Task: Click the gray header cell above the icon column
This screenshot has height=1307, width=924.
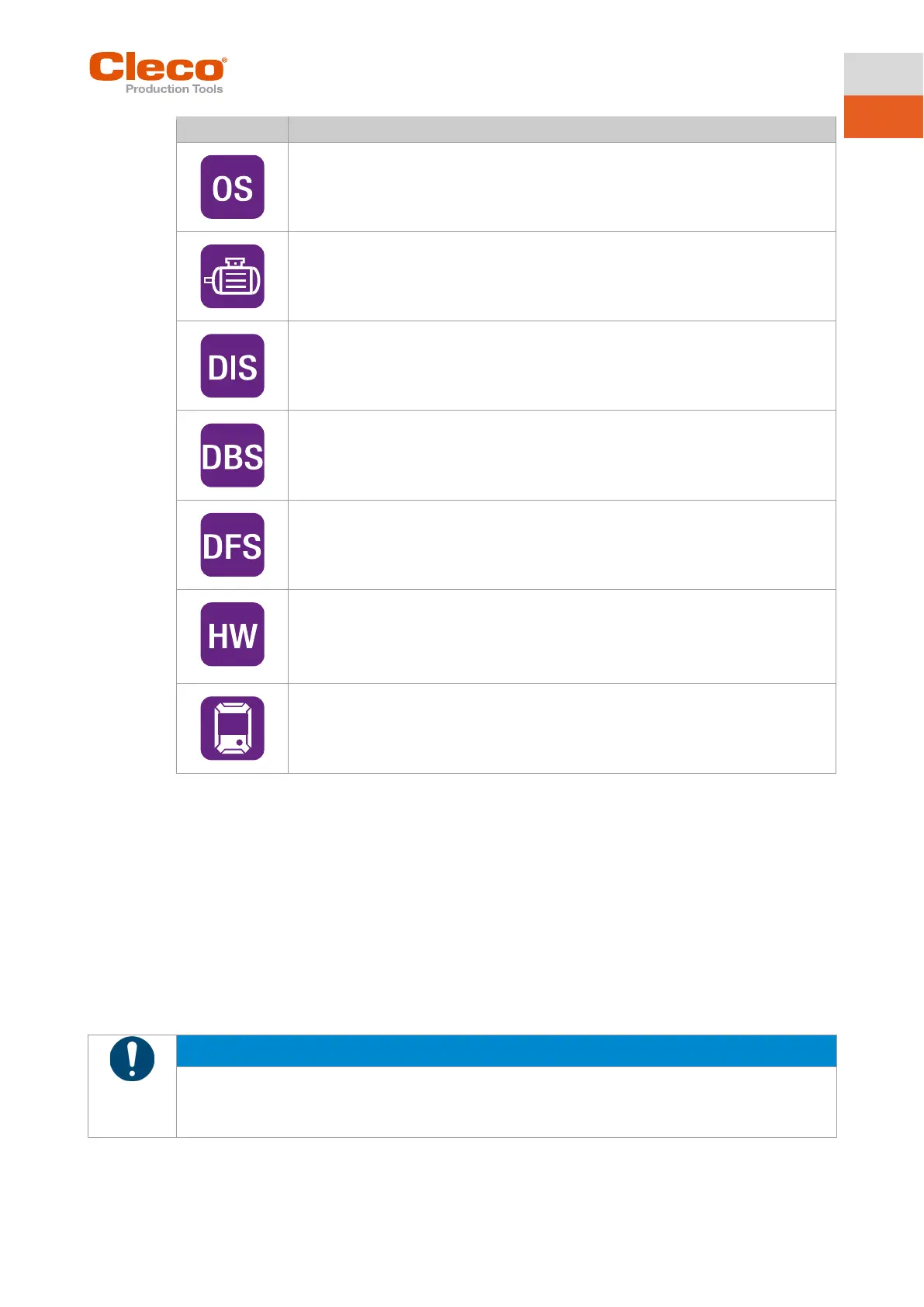Action: coord(232,129)
